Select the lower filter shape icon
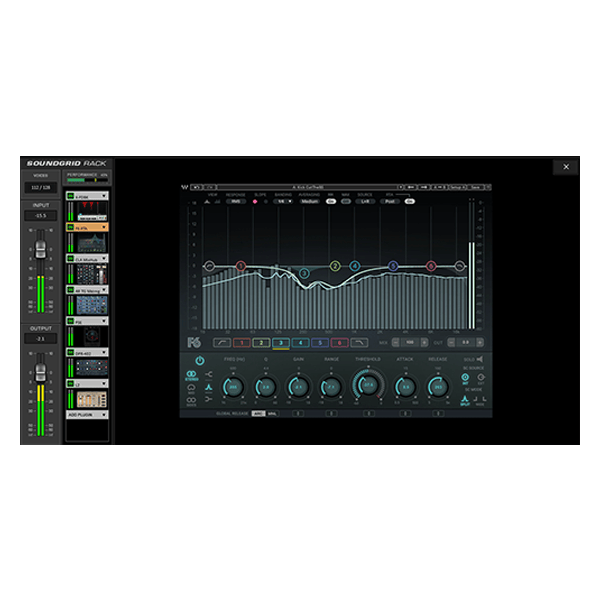Image resolution: width=600 pixels, height=600 pixels. pyautogui.click(x=209, y=399)
